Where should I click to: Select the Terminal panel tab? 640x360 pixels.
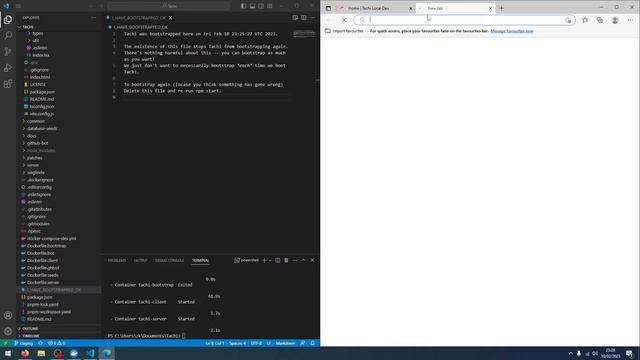[x=200, y=260]
